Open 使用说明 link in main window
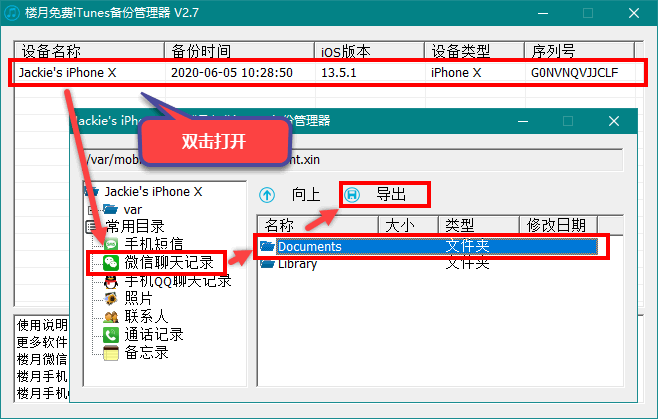The height and width of the screenshot is (419, 658). [x=42, y=325]
